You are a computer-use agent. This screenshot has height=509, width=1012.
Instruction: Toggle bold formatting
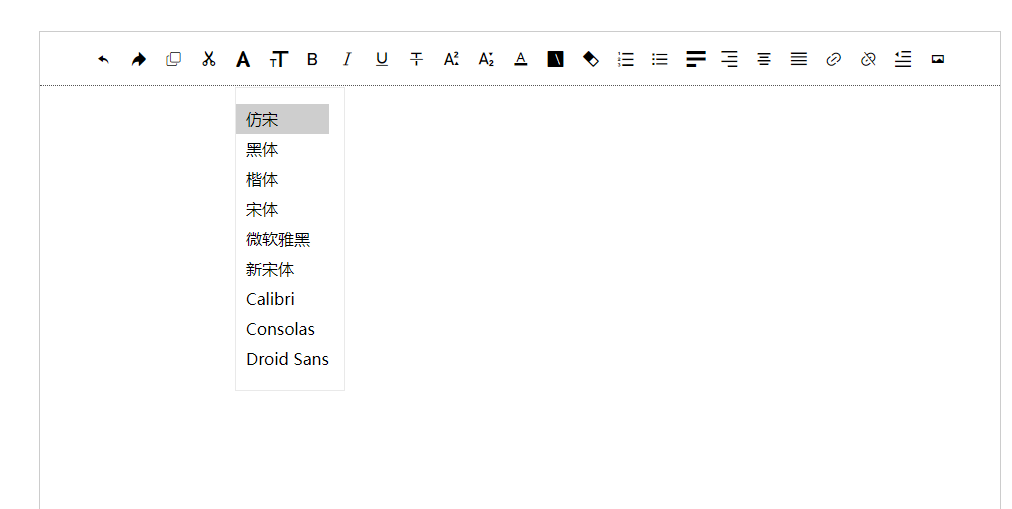tap(312, 59)
